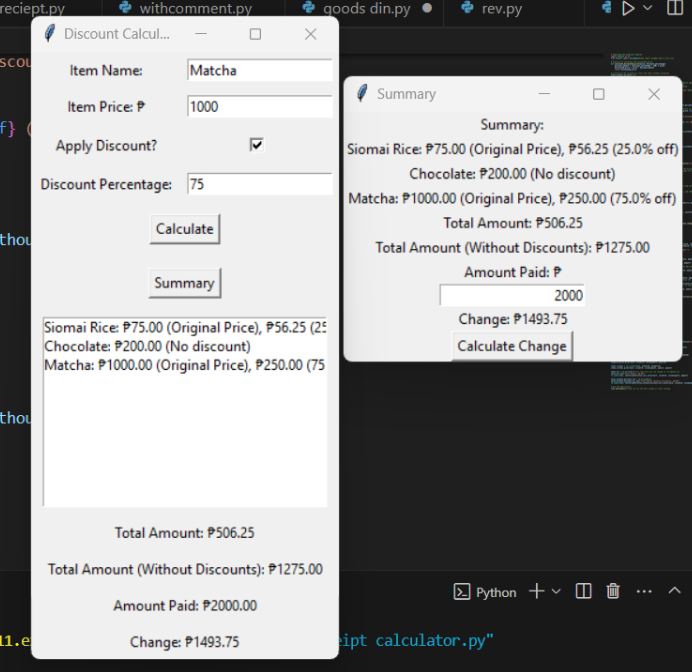
Task: Expand the new terminal launch profile dropdown
Action: click(556, 591)
